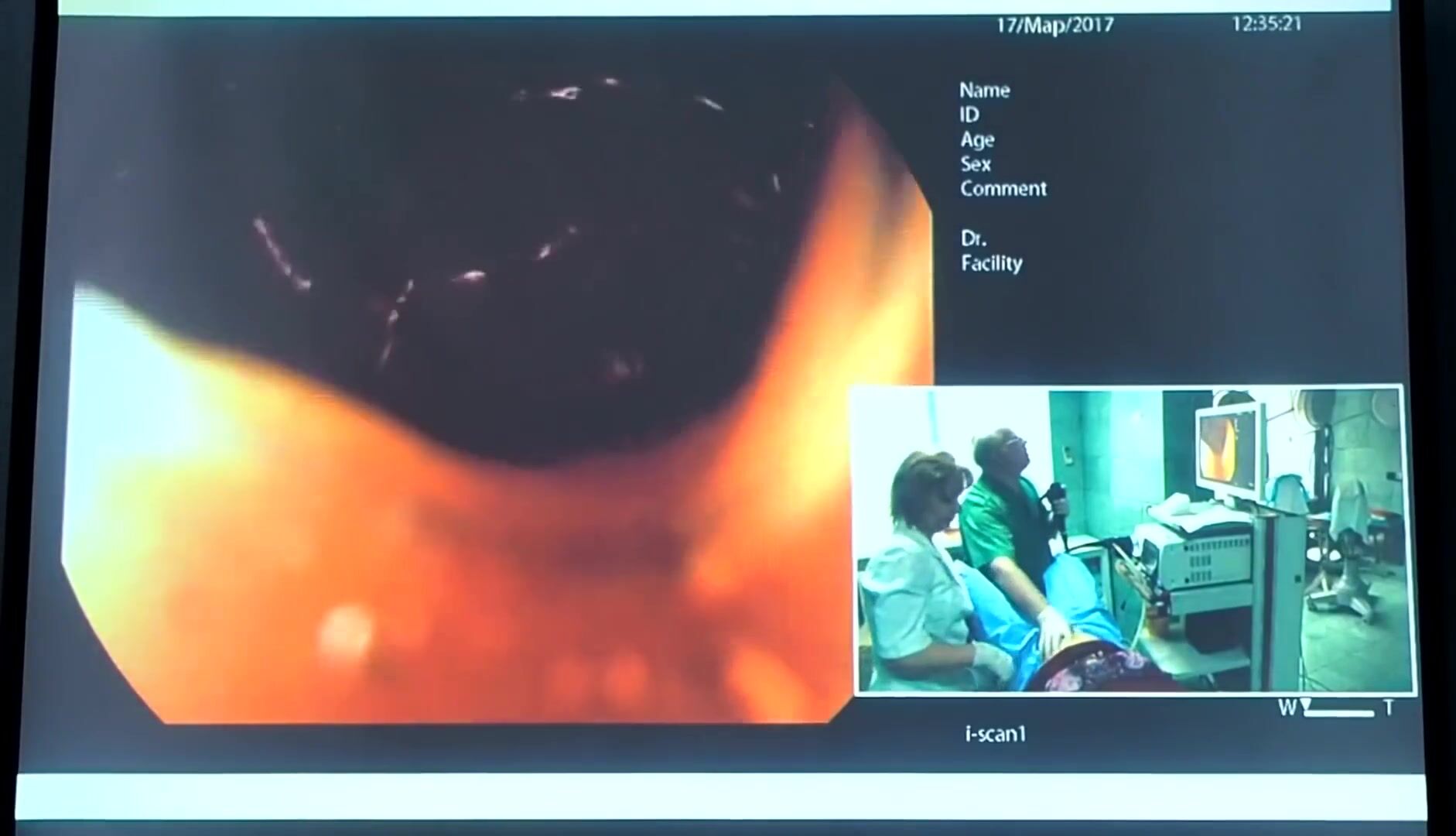Click the Facility field label

click(992, 263)
